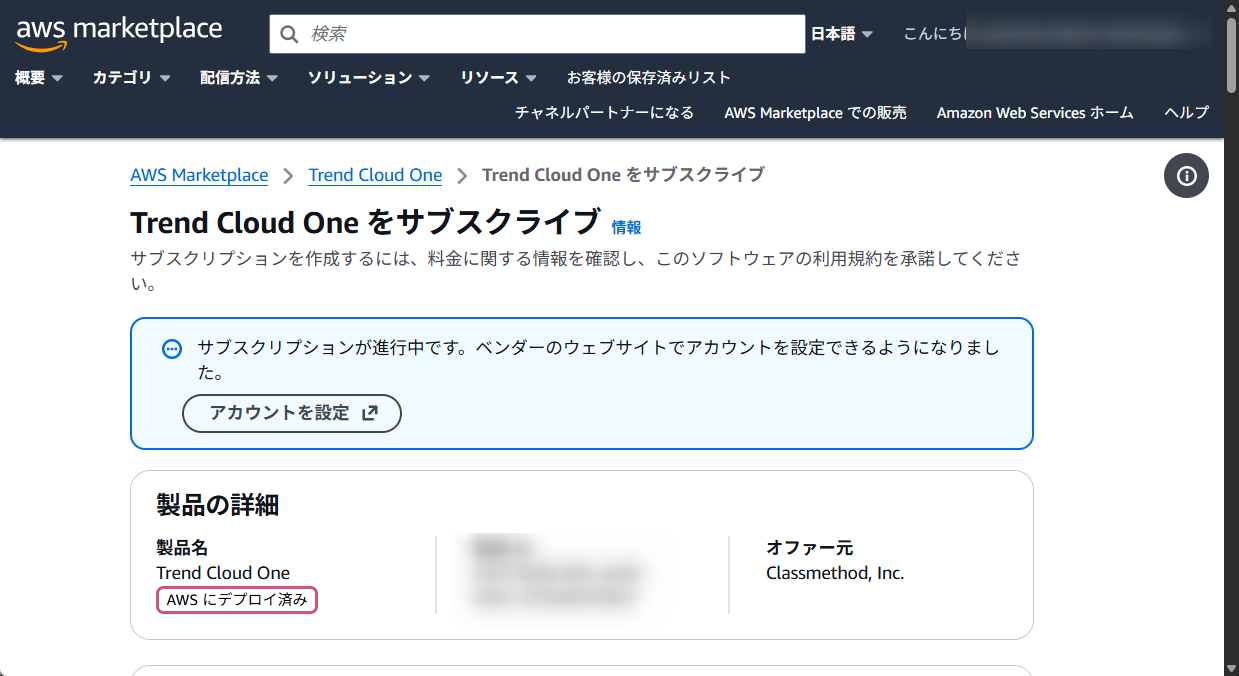Click the Trend Cloud One breadcrumb link
This screenshot has width=1239, height=676.
tap(375, 175)
